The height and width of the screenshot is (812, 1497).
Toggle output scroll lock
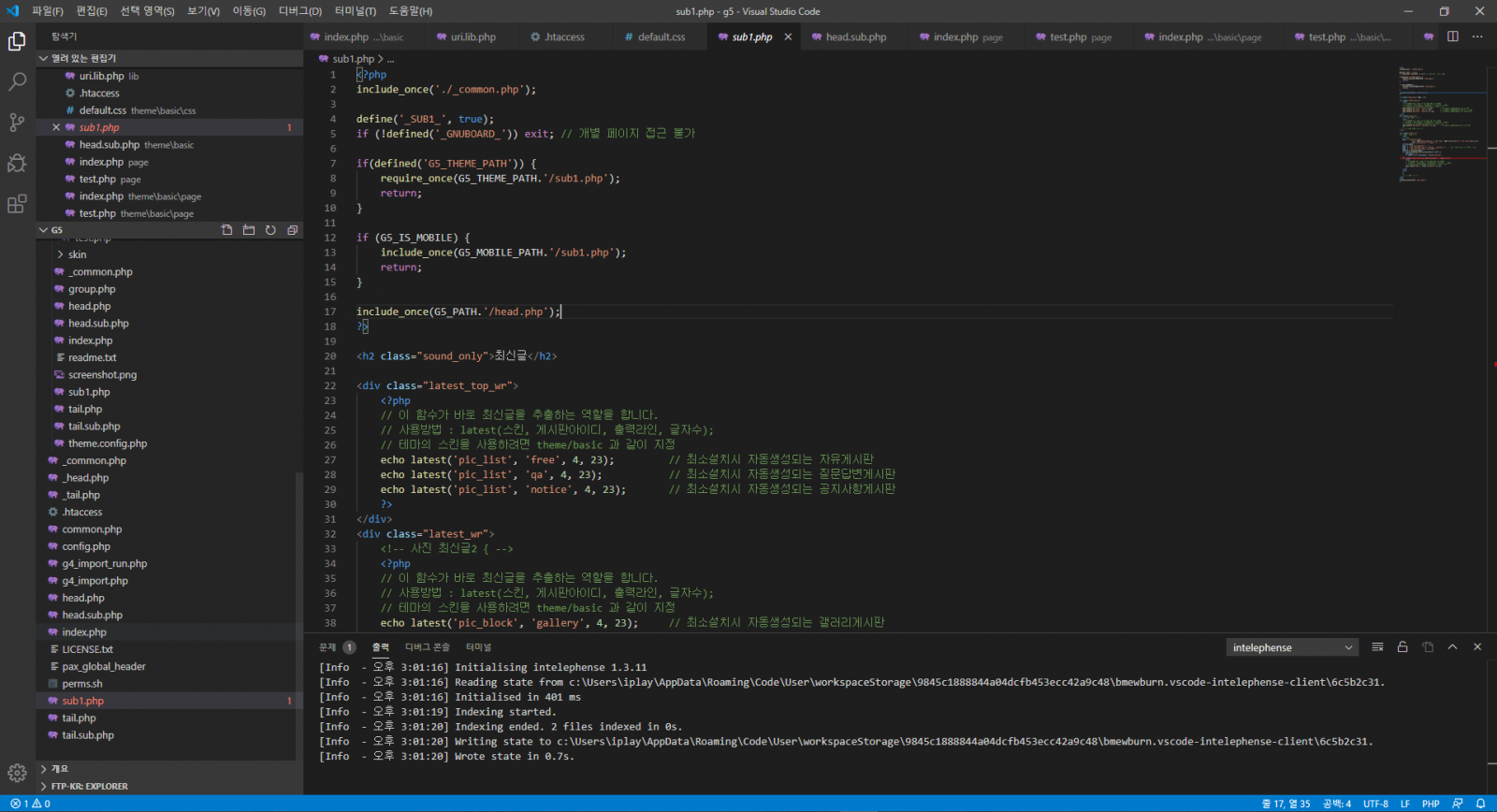[x=1403, y=647]
